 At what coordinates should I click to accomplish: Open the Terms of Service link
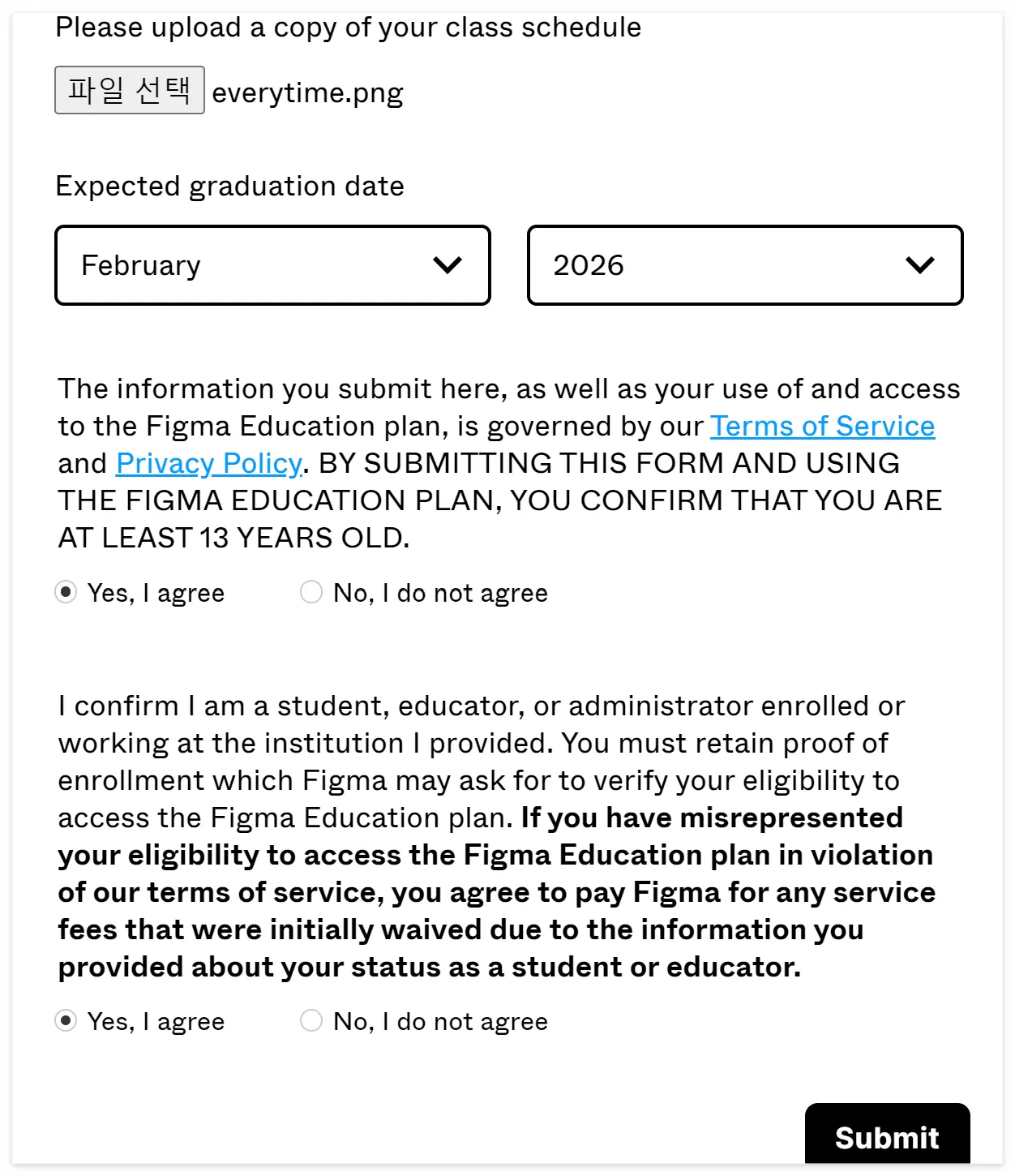pos(822,426)
